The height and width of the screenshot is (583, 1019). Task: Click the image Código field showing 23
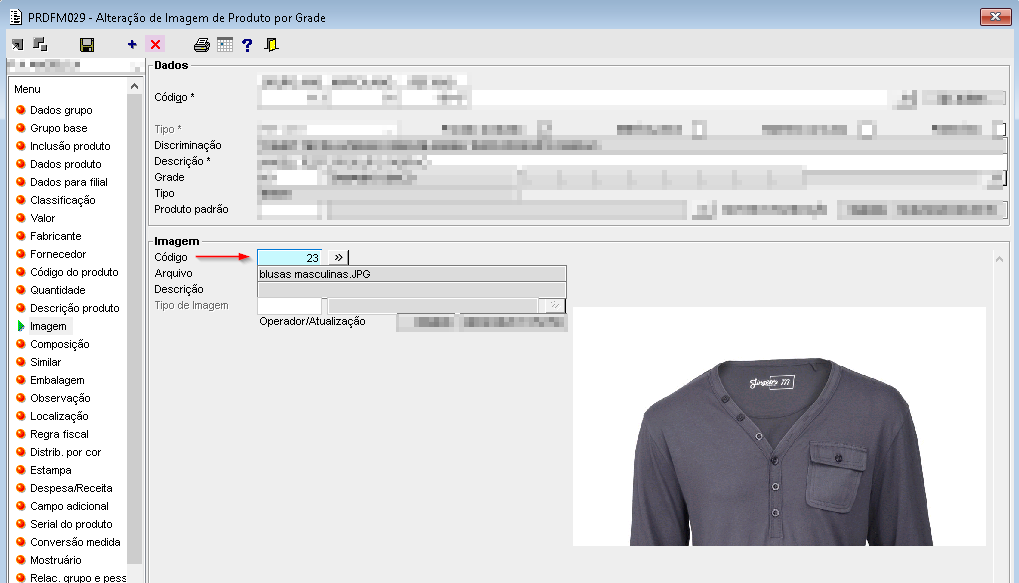click(x=290, y=257)
